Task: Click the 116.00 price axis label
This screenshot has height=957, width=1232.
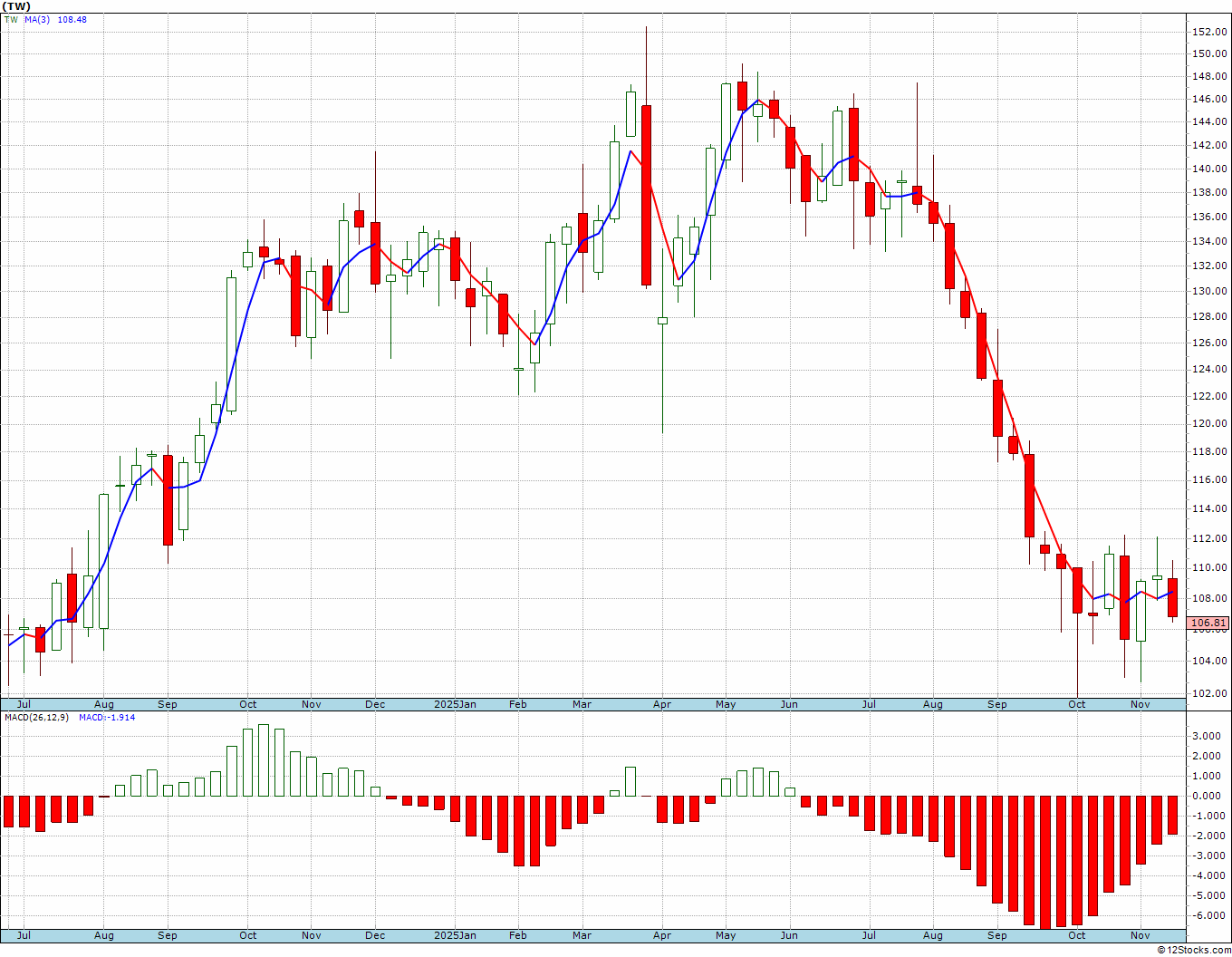Action: click(x=1210, y=479)
